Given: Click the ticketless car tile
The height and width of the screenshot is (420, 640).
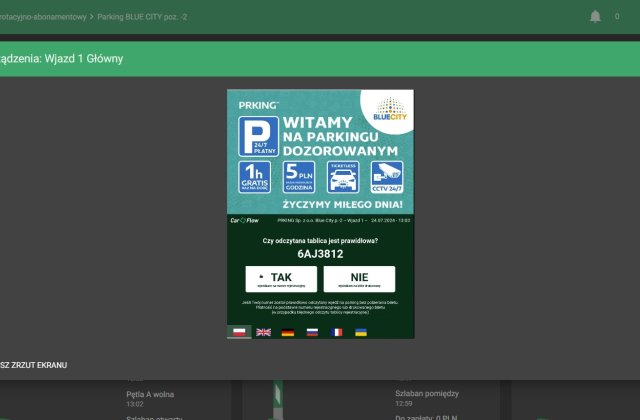Looking at the screenshot, I should (344, 177).
